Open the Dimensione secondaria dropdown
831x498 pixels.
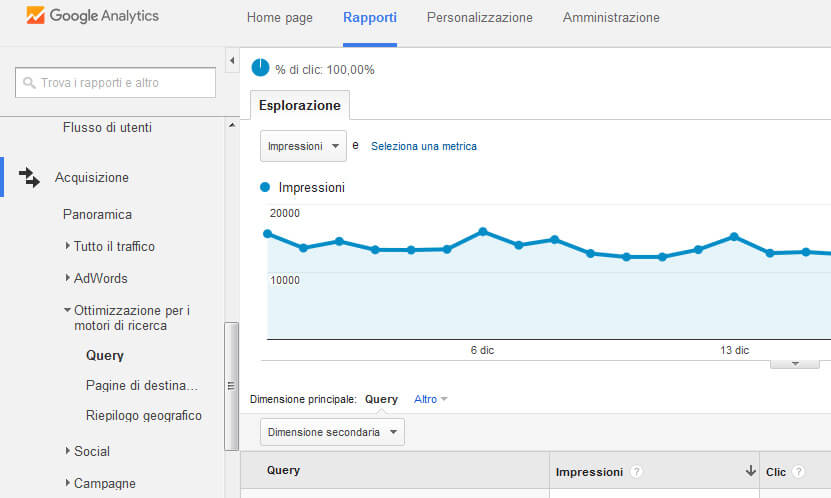tap(332, 432)
